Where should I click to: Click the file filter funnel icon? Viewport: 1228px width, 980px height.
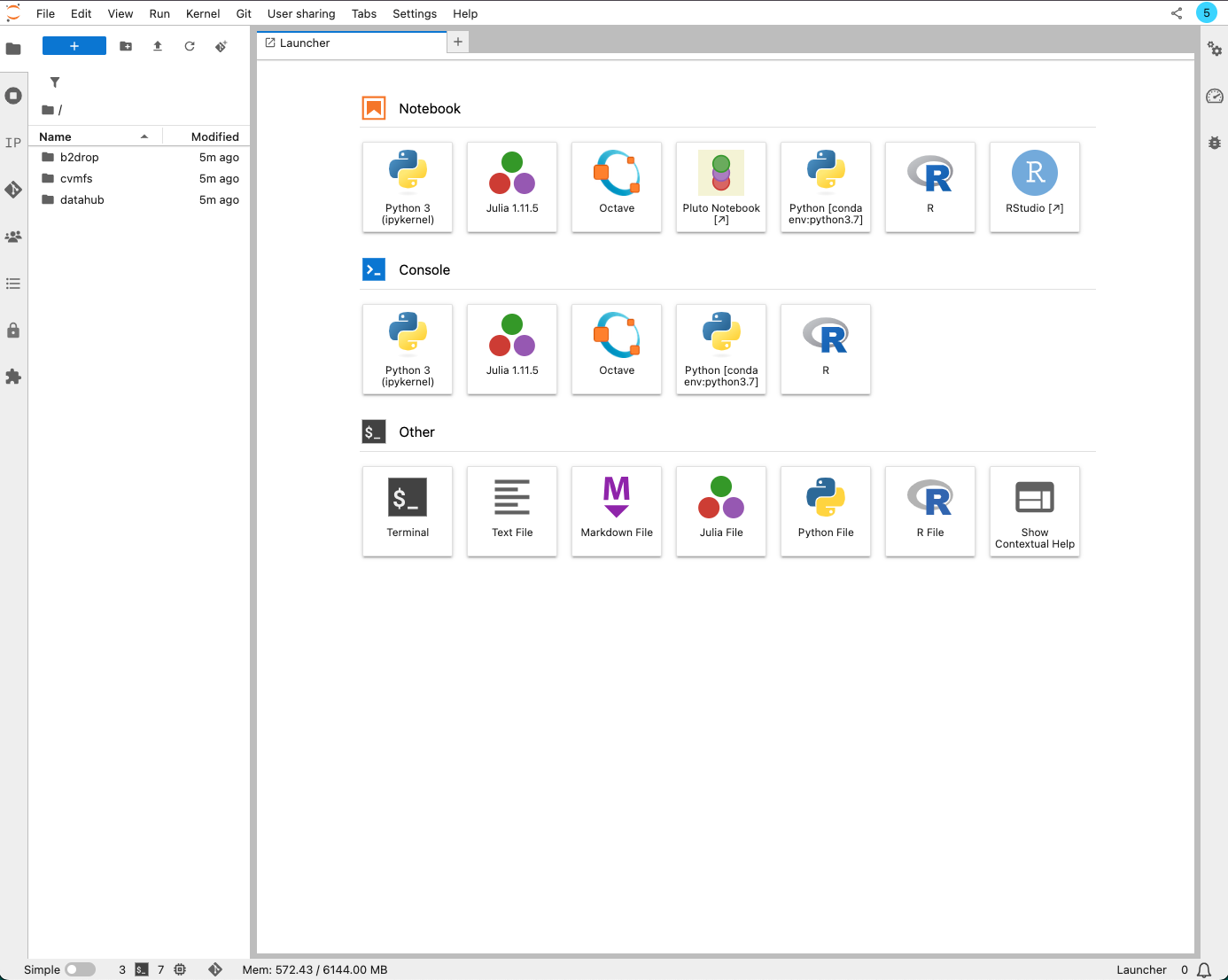coord(55,82)
